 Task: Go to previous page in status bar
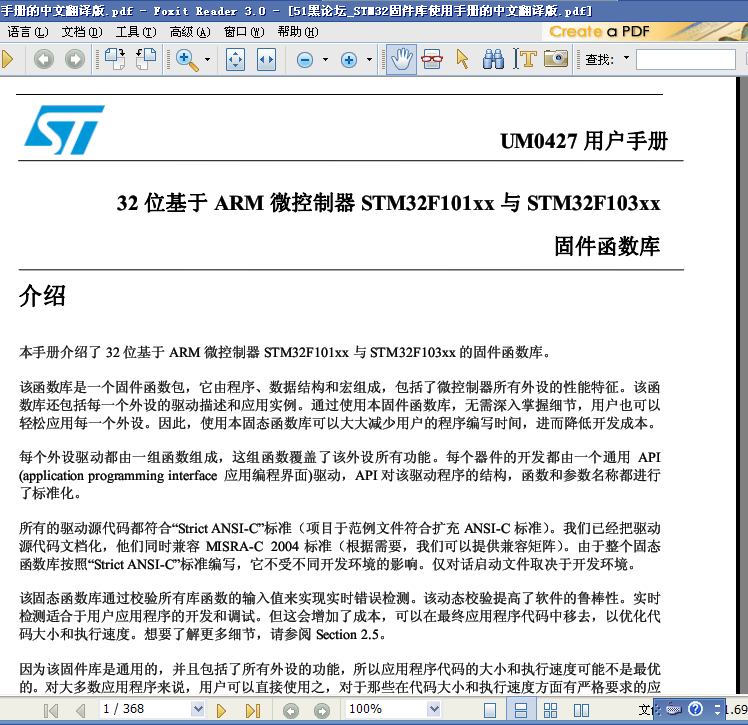[81, 710]
